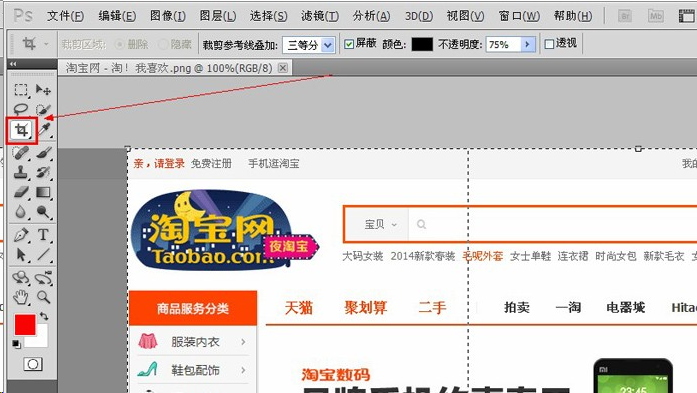Viewport: 697px width, 393px height.
Task: Click the 手机逛淘宝 link
Action: point(274,164)
